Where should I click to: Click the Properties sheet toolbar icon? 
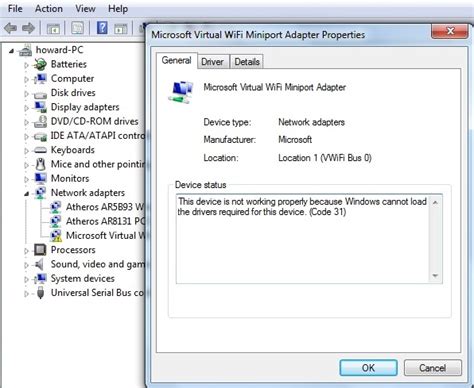point(78,28)
